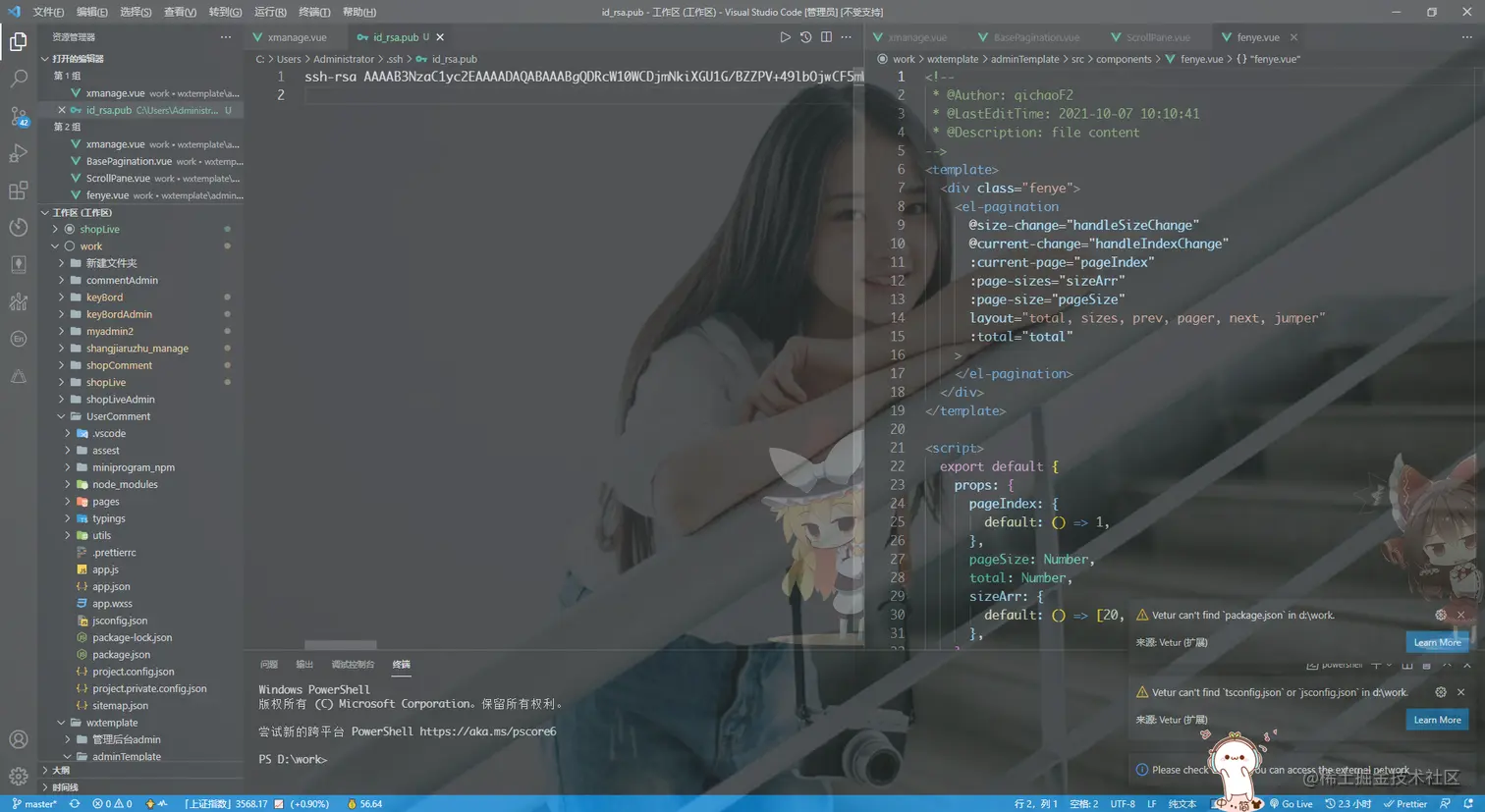Dismiss the Vetur package.json notification
Screen dimensions: 1485x812
click(x=1460, y=615)
